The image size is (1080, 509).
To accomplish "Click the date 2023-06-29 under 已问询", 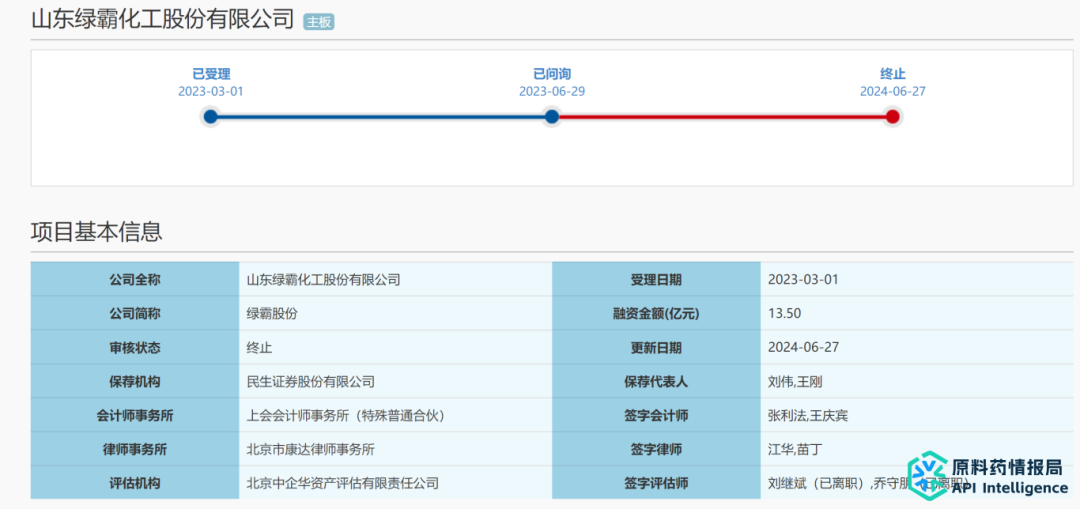I will pyautogui.click(x=552, y=91).
